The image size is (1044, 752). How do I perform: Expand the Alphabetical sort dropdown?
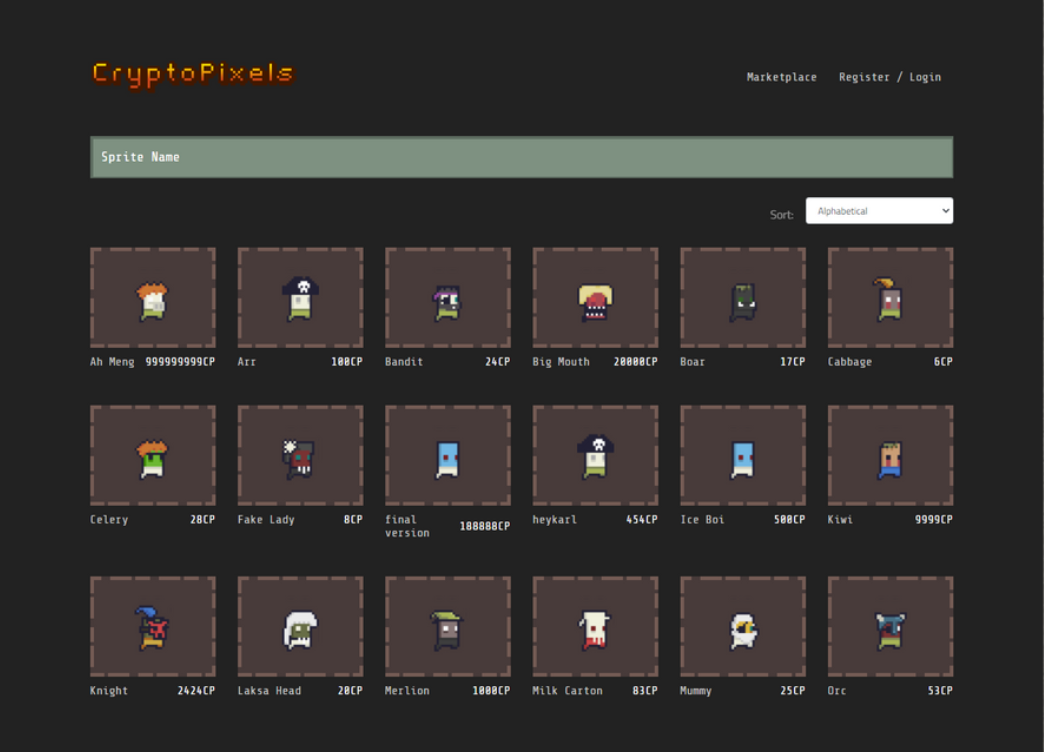pyautogui.click(x=879, y=211)
